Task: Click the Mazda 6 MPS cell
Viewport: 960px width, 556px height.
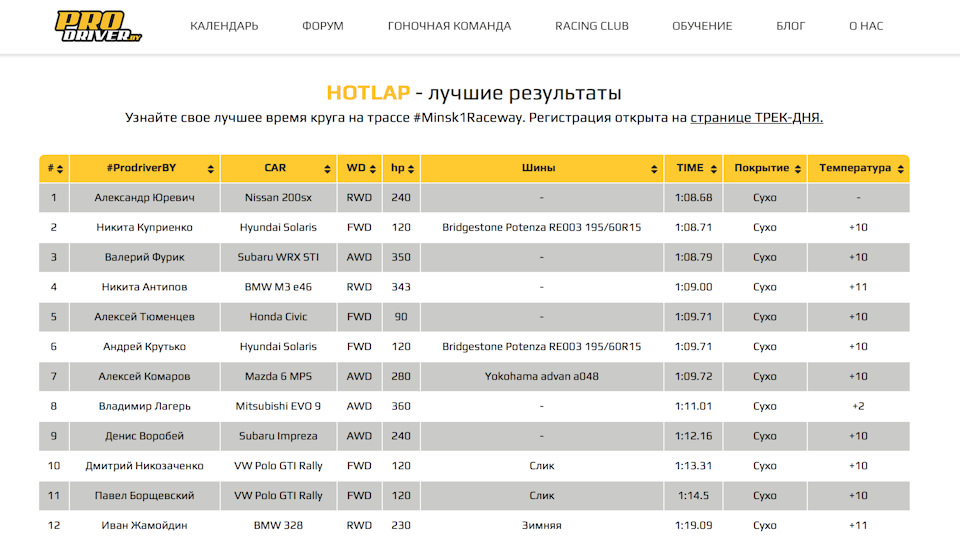Action: pyautogui.click(x=278, y=376)
